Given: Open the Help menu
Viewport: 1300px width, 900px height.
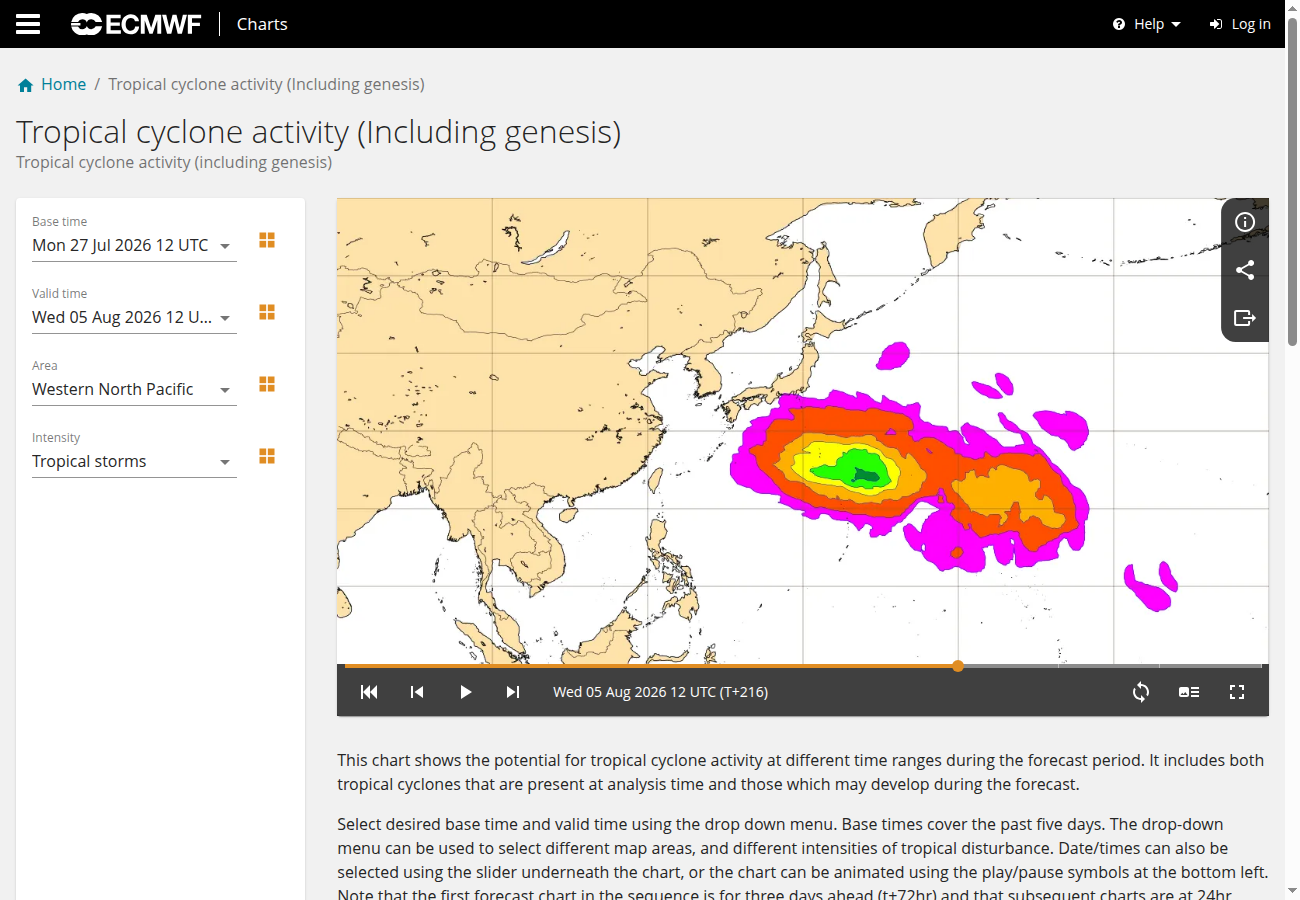Looking at the screenshot, I should point(1147,24).
